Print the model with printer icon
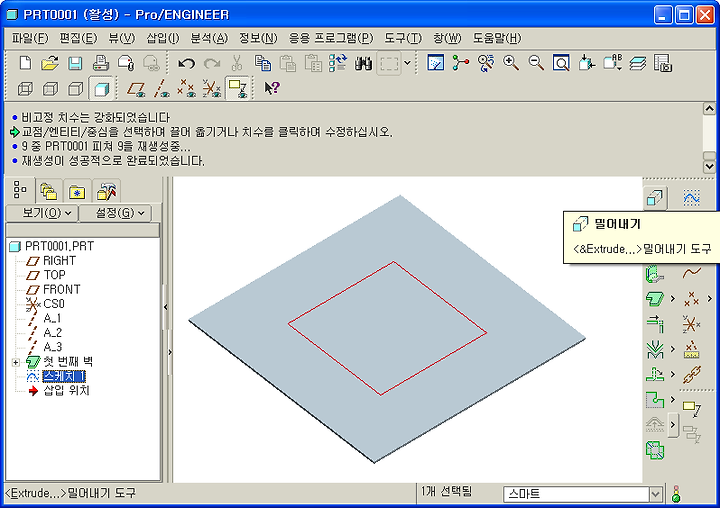 (x=101, y=62)
